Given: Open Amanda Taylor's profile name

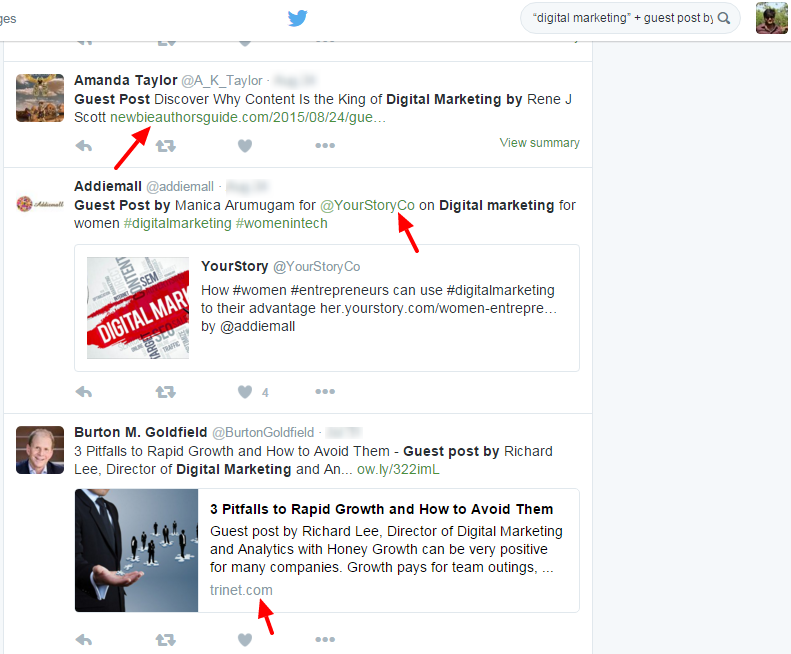Looking at the screenshot, I should coord(126,80).
